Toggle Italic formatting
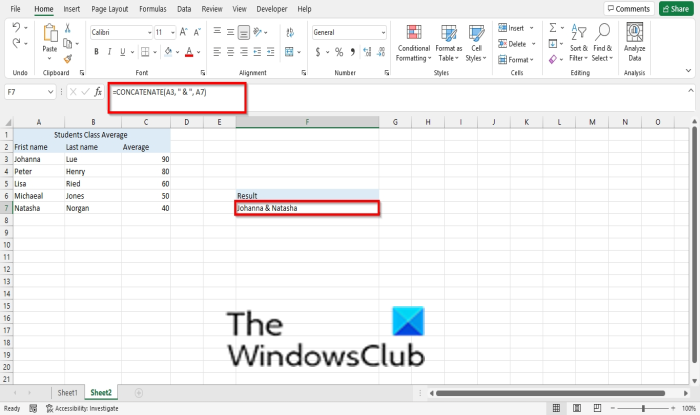Screen dimensions: 700x415 point(109,52)
